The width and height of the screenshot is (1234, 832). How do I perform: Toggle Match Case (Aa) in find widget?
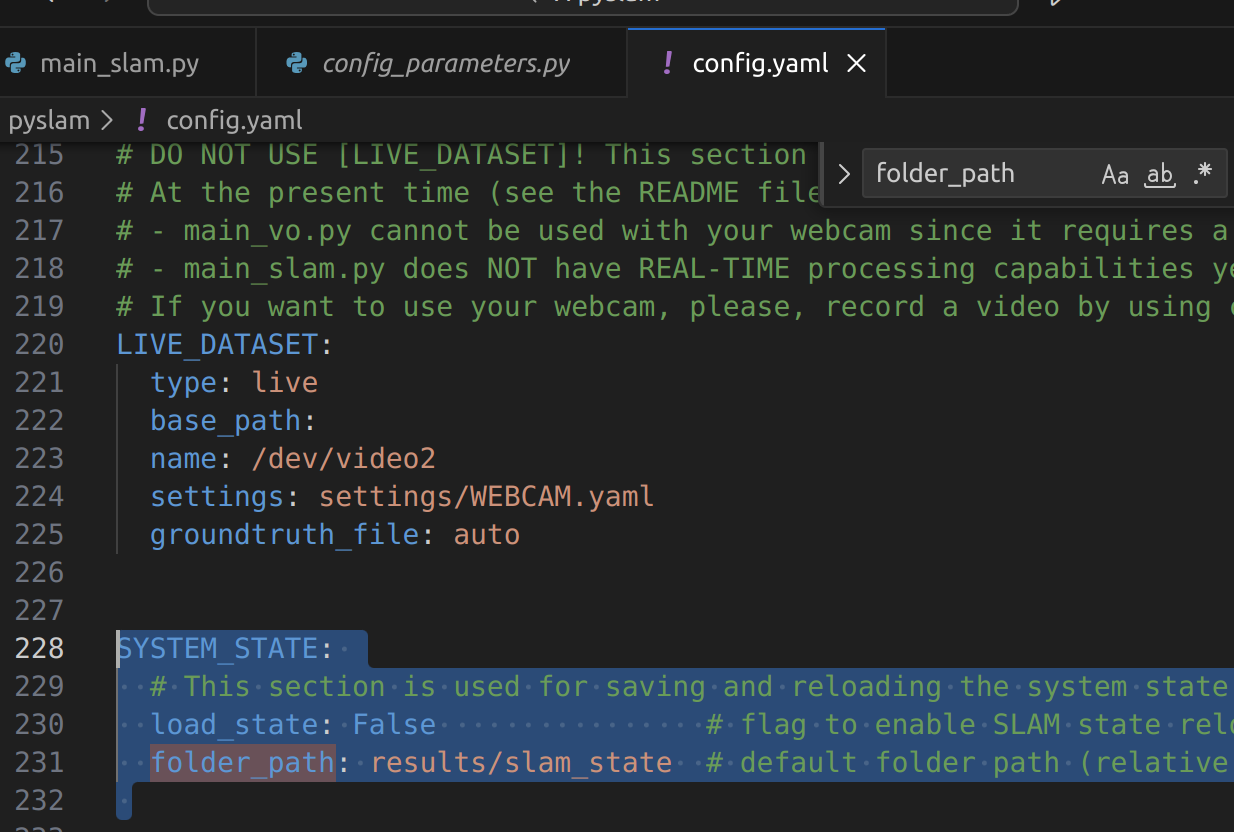click(x=1115, y=175)
